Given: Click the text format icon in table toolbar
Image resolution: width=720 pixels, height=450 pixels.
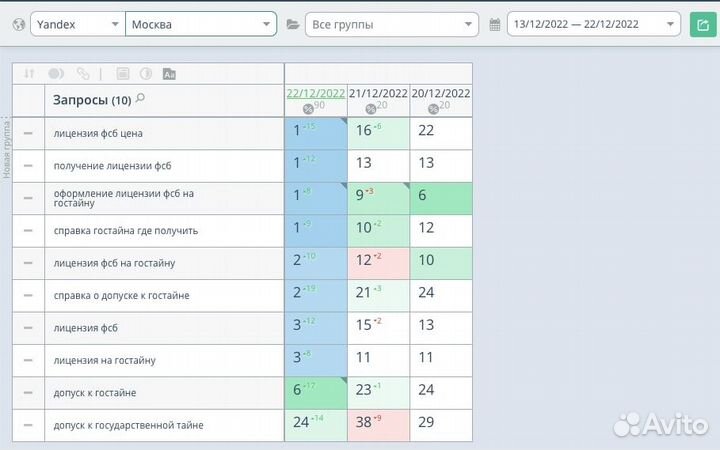Looking at the screenshot, I should pyautogui.click(x=169, y=73).
